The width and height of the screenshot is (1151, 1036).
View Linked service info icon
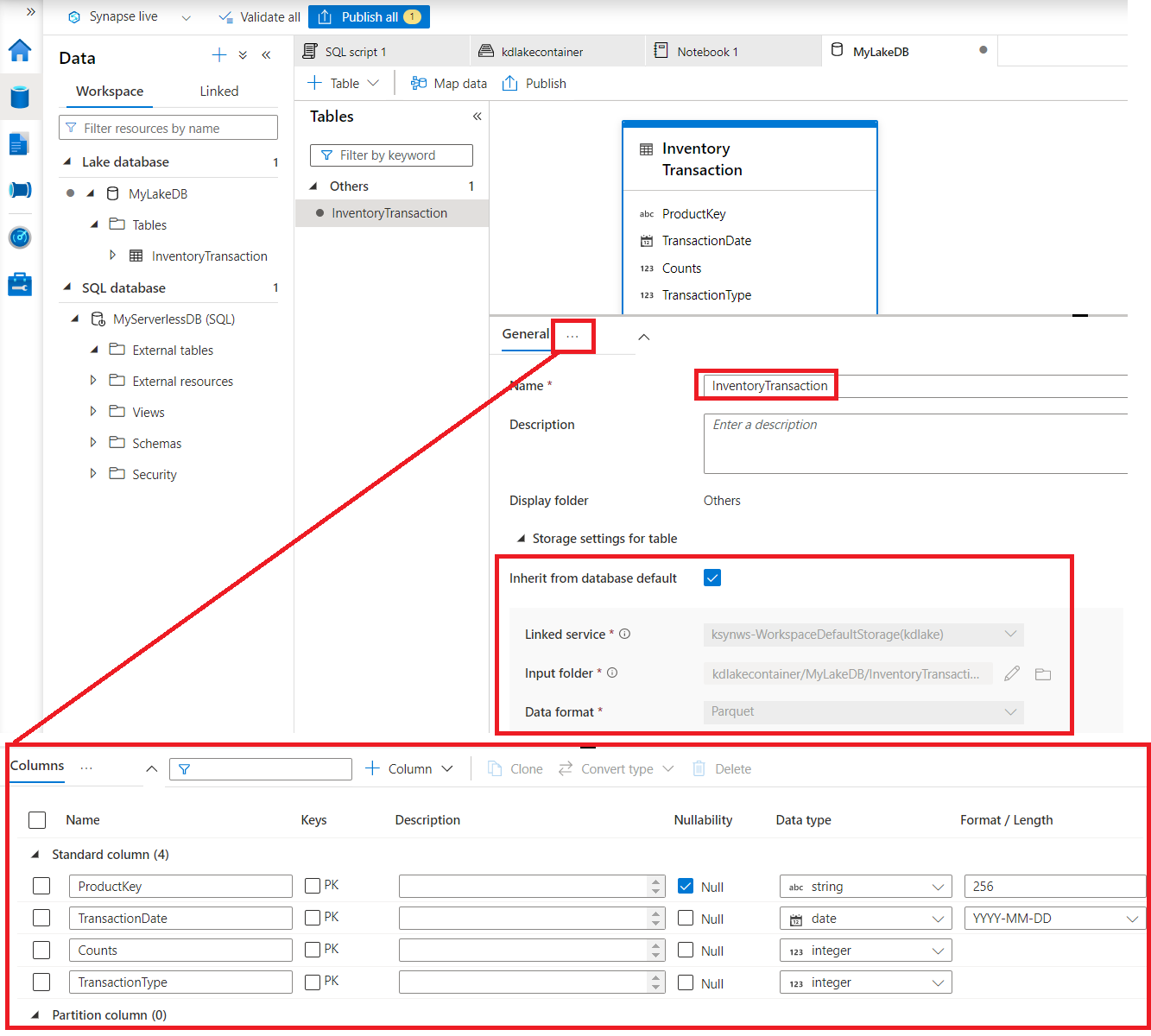coord(625,634)
